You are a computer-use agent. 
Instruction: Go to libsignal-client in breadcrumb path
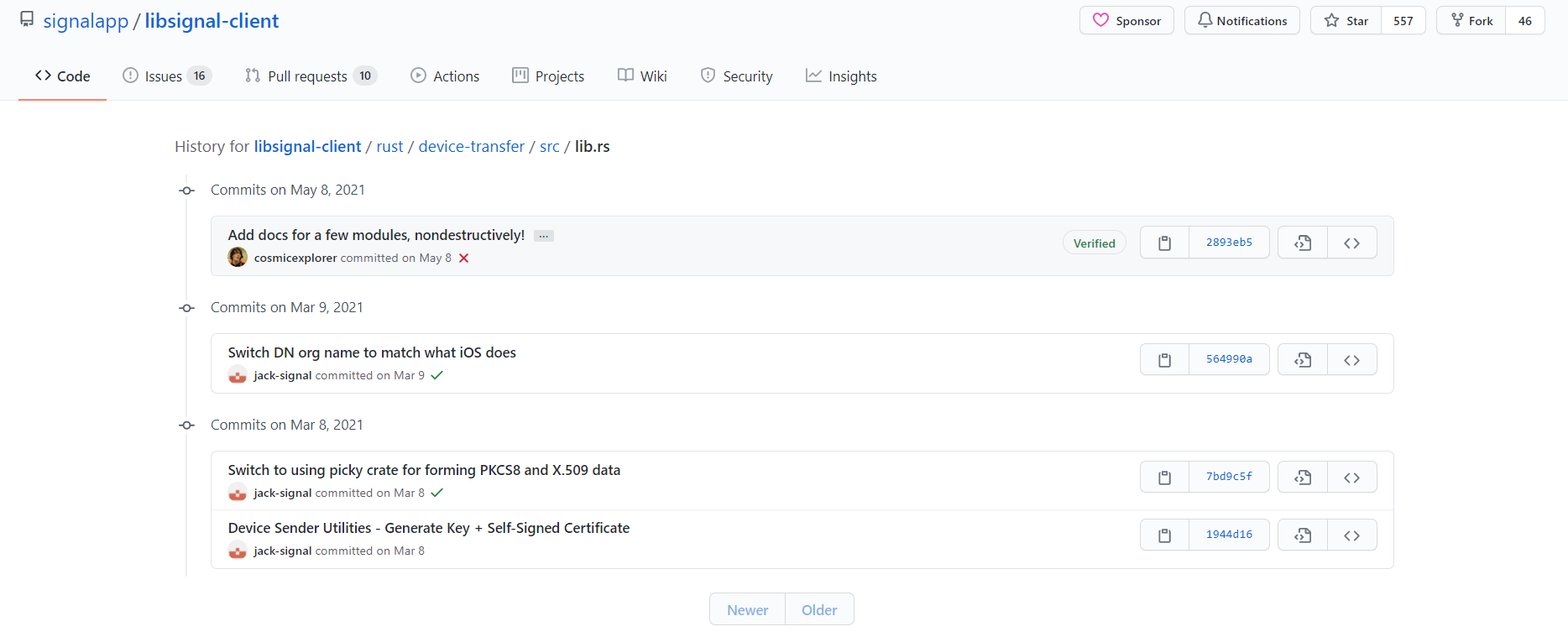tap(307, 146)
